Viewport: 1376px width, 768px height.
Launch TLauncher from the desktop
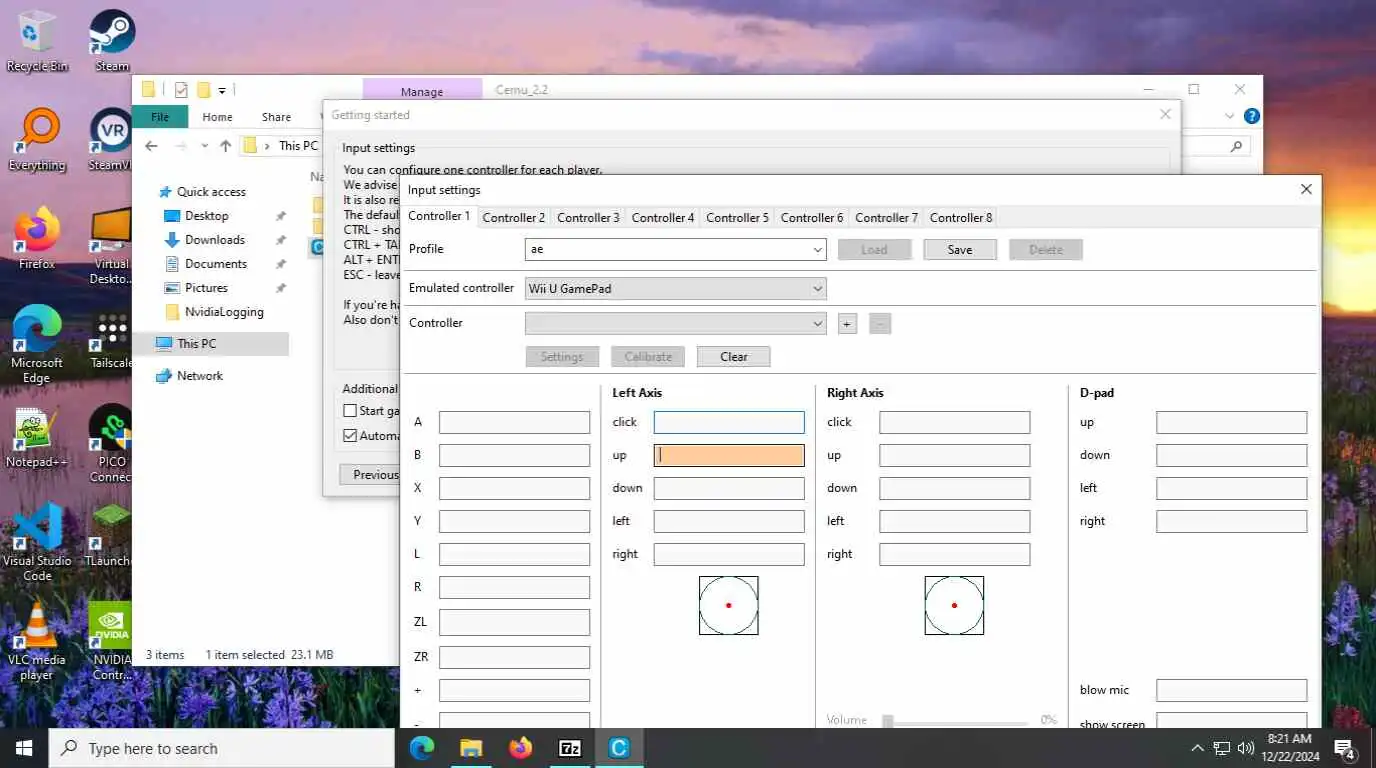tap(110, 535)
